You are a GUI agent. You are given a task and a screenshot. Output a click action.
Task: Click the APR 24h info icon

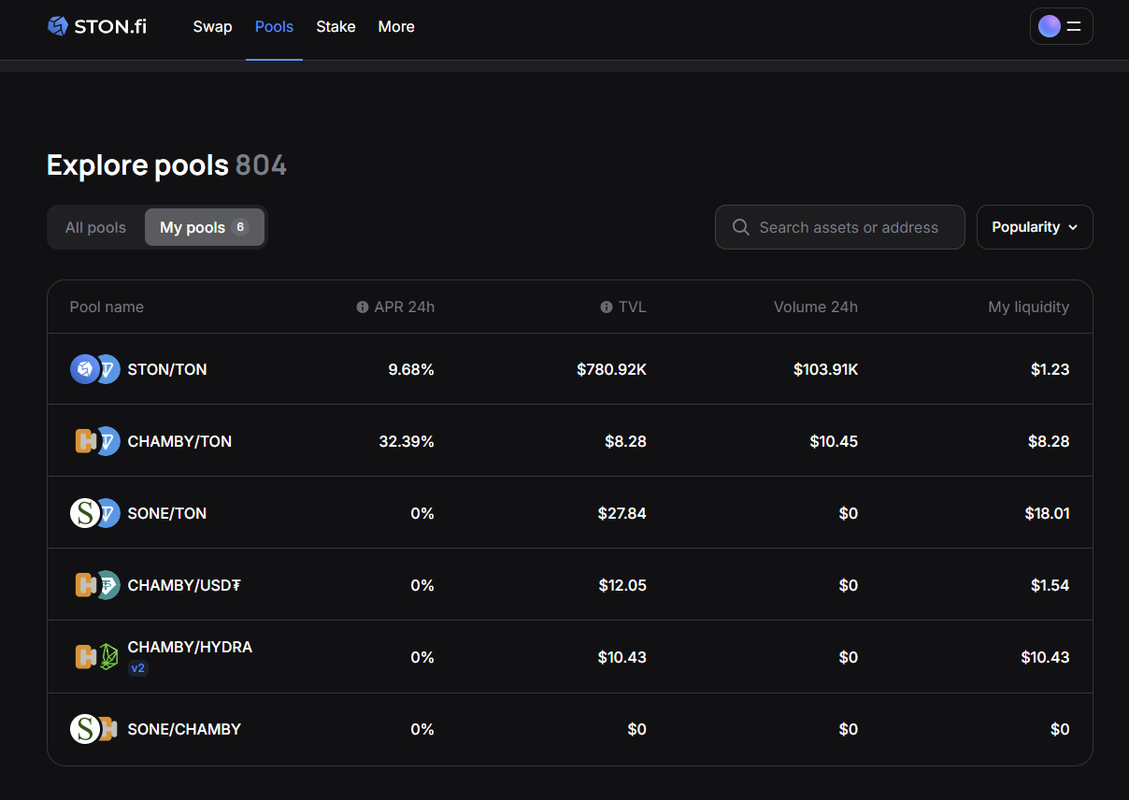point(362,307)
